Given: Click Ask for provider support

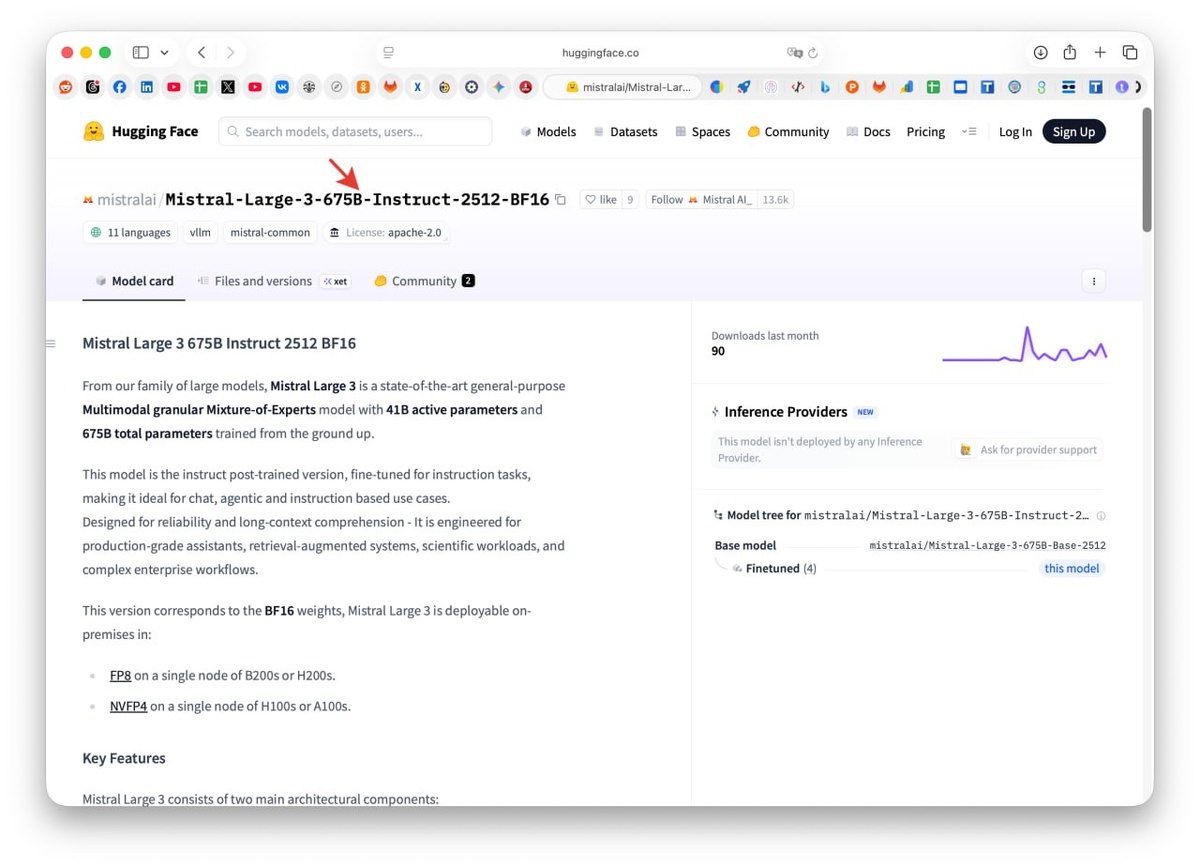Looking at the screenshot, I should coord(1028,450).
